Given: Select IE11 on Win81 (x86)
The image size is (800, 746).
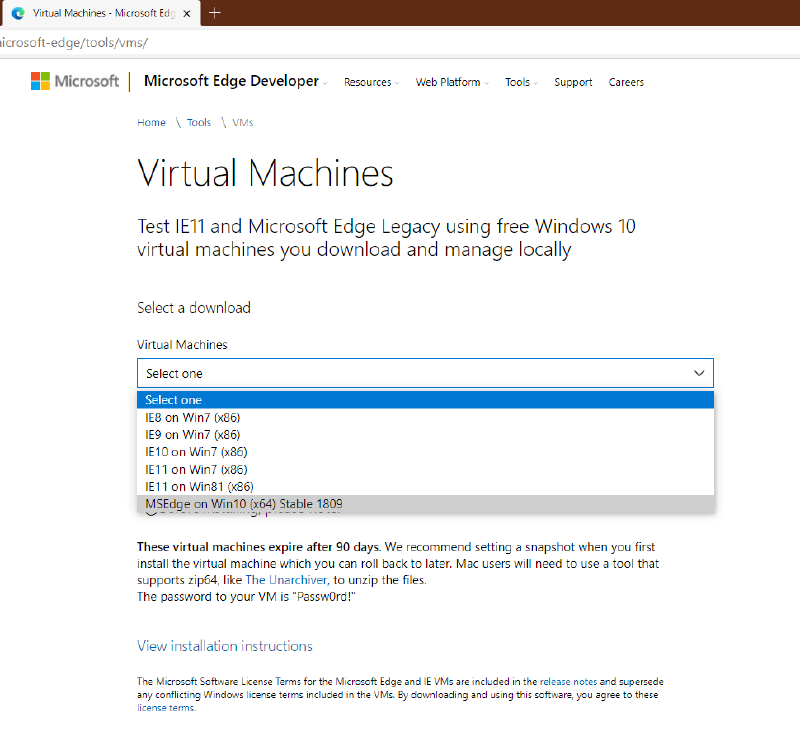Looking at the screenshot, I should pyautogui.click(x=425, y=487).
